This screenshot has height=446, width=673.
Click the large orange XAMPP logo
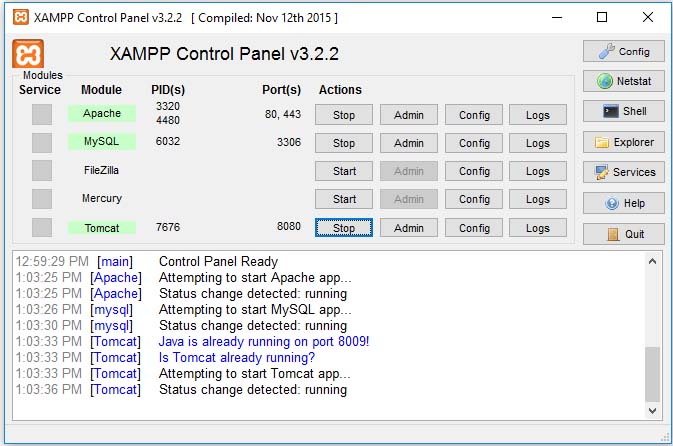click(28, 54)
